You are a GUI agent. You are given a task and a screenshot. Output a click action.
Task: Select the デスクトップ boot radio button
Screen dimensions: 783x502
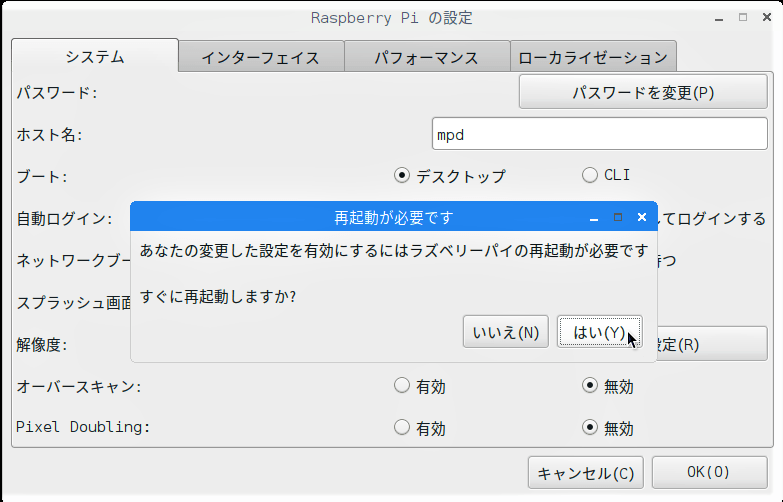tap(402, 175)
